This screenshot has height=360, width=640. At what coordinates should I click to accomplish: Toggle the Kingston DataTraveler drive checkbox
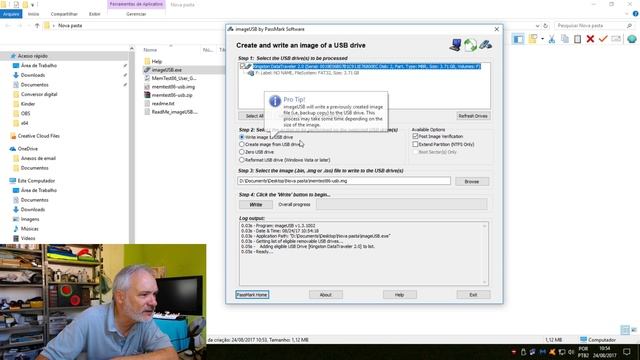(242, 66)
